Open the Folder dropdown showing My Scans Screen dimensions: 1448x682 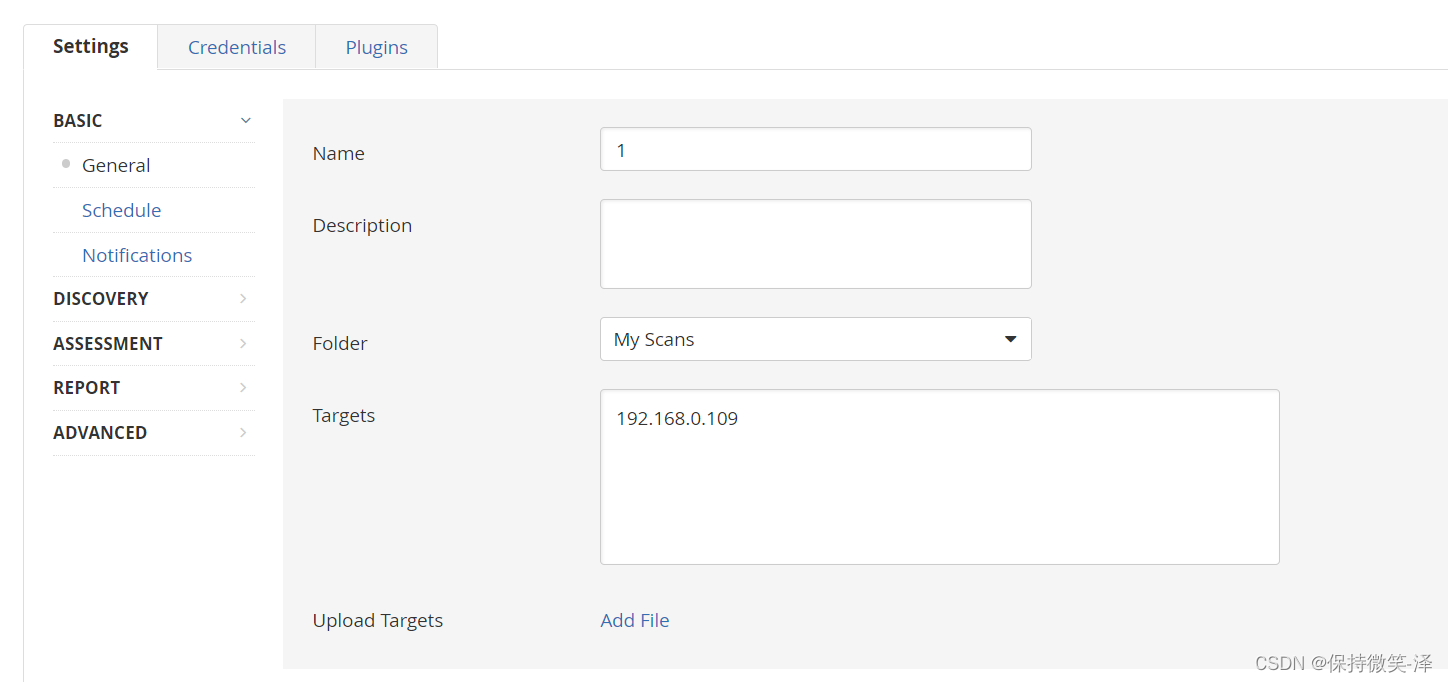click(815, 340)
